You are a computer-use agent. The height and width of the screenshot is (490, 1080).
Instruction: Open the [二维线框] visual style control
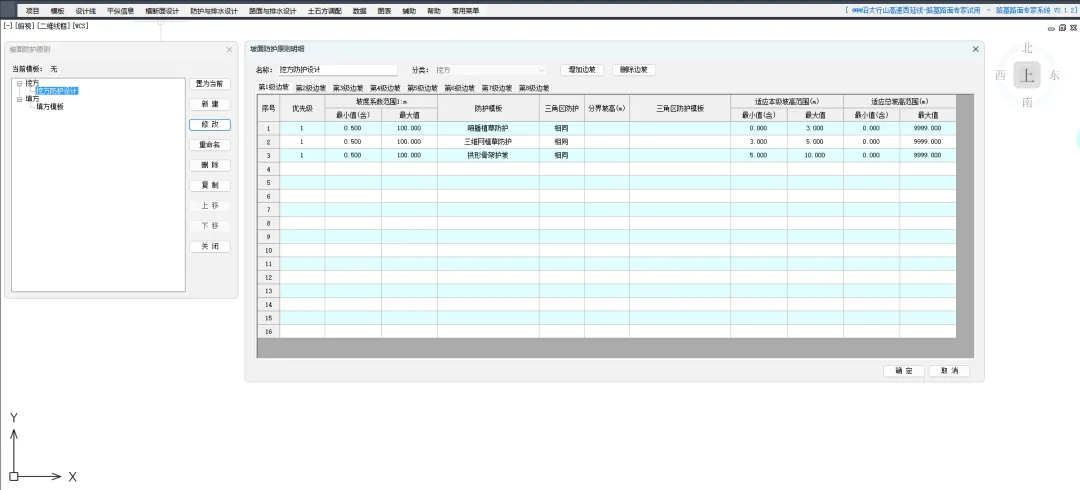point(53,25)
